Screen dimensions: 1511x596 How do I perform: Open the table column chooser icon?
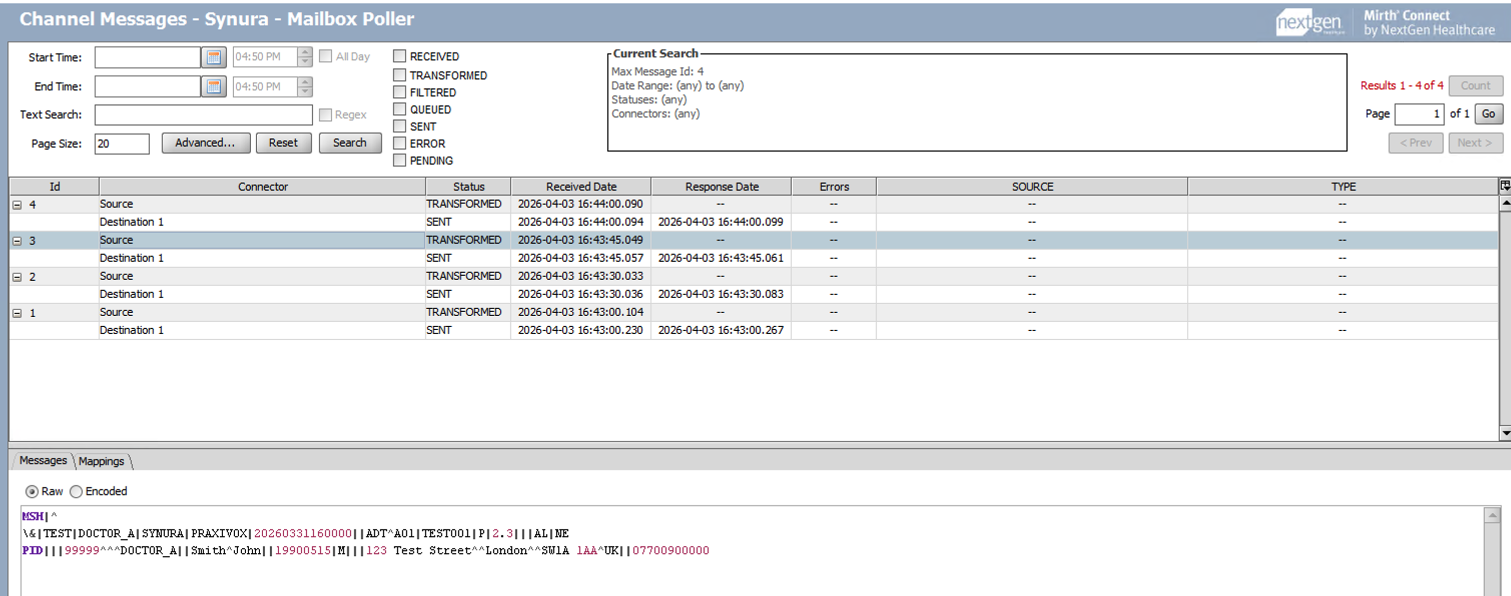1504,186
